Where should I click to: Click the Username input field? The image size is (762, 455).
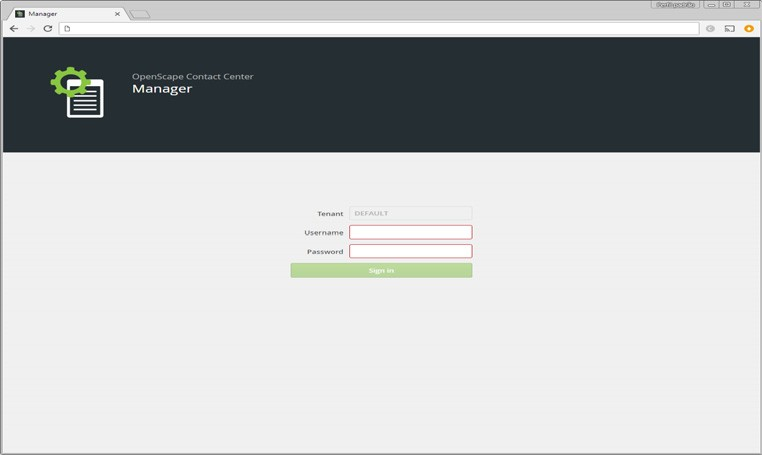[411, 232]
